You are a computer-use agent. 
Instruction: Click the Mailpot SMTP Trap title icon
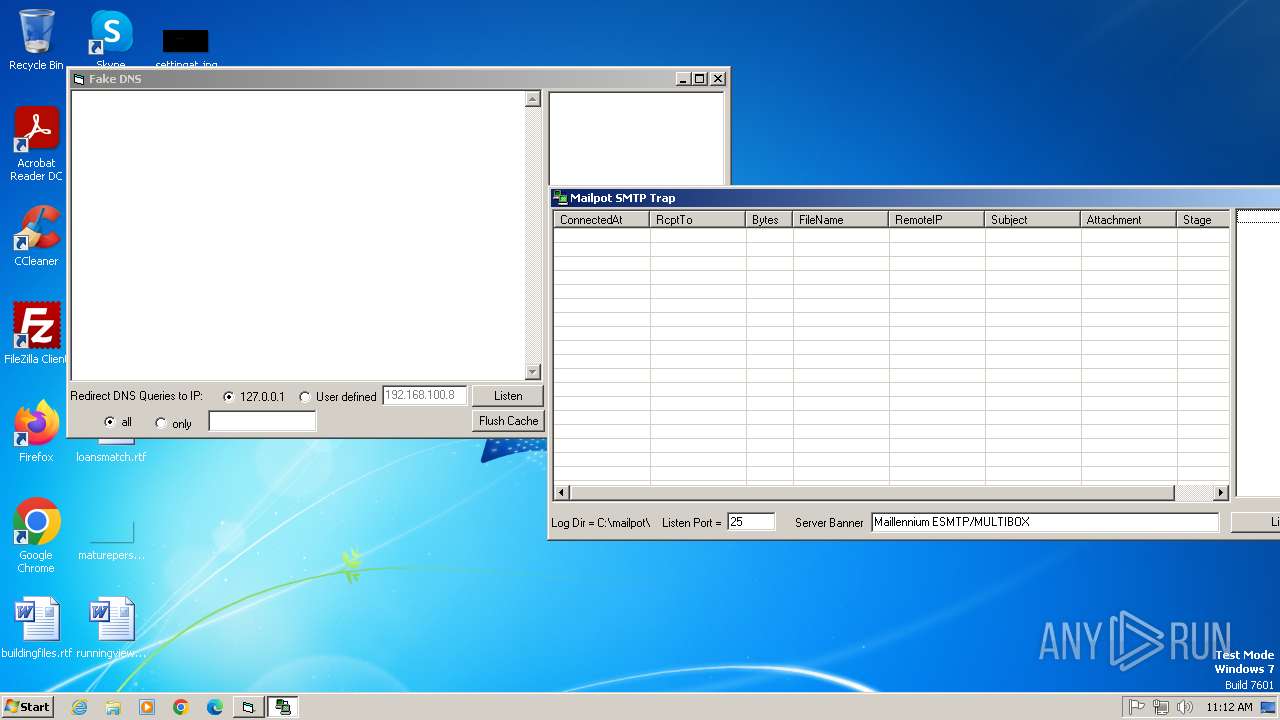click(560, 198)
